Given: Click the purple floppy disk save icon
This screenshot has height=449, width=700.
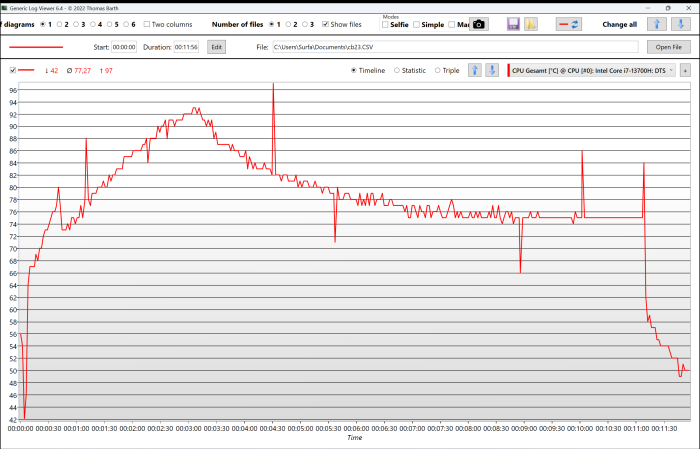Looking at the screenshot, I should click(x=513, y=25).
